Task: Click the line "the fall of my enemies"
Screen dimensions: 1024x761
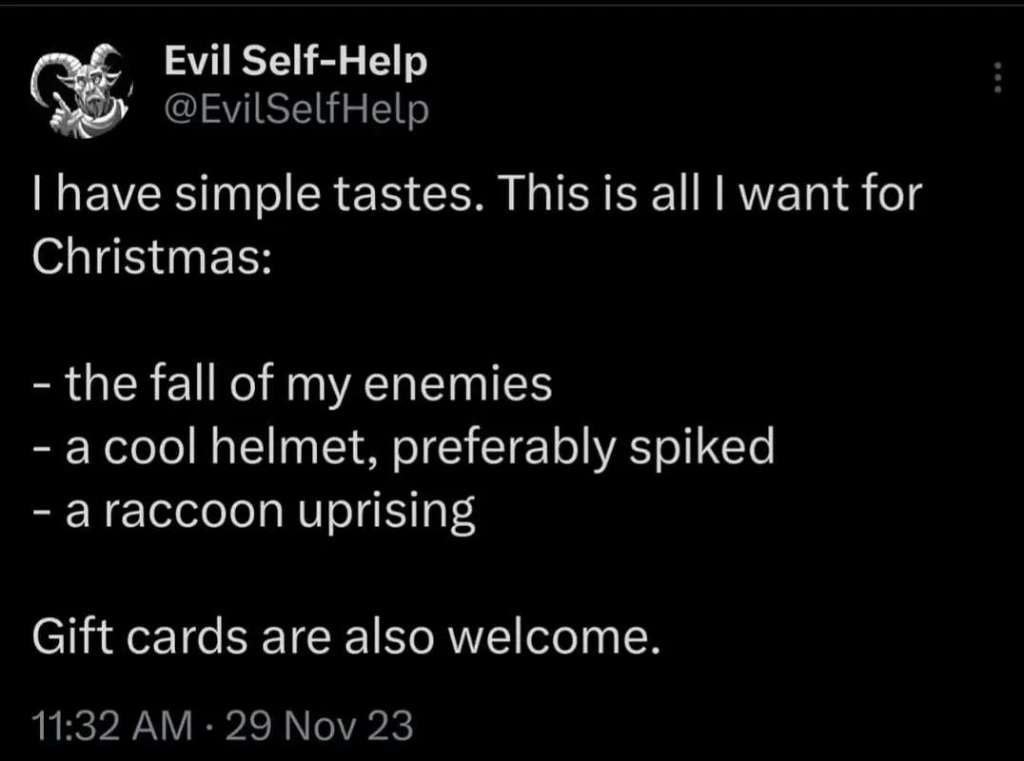Action: (308, 385)
